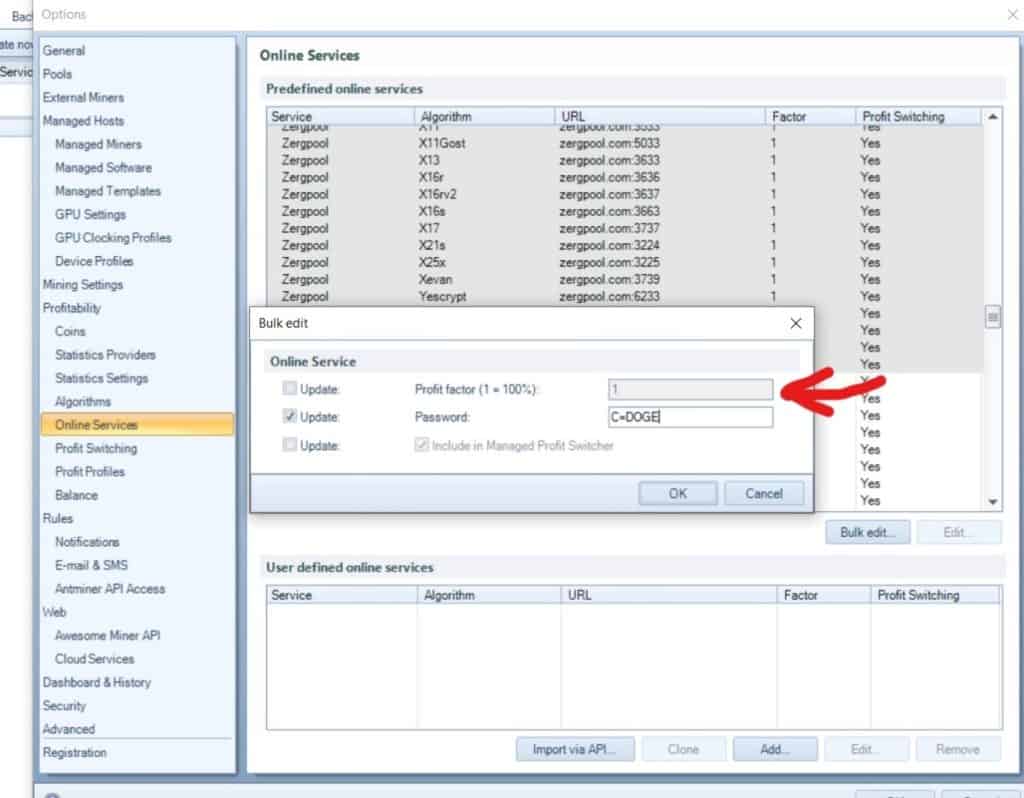This screenshot has height=798, width=1024.
Task: Select External Miners in sidebar
Action: click(83, 98)
